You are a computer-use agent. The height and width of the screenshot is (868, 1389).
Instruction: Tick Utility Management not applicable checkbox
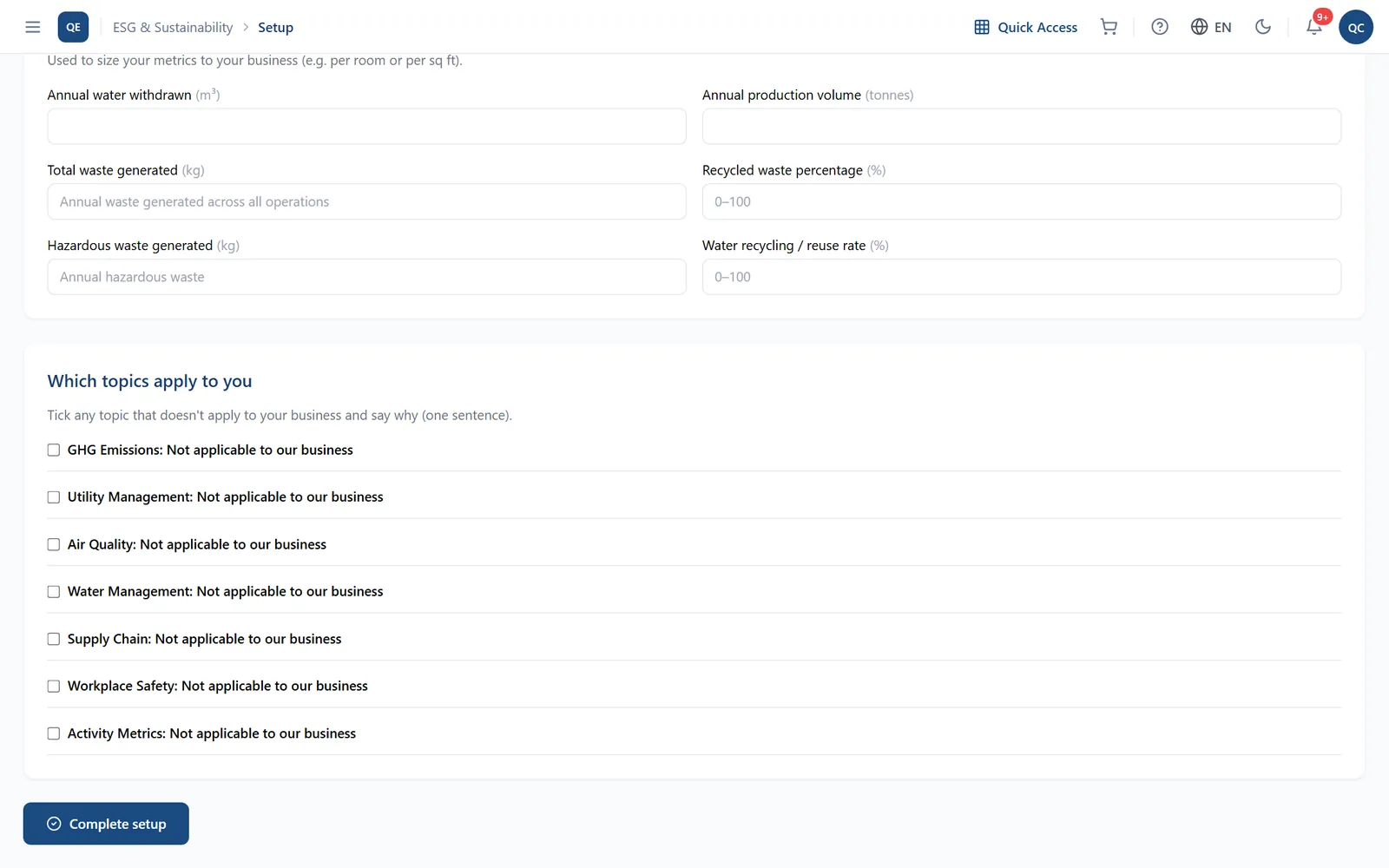click(x=54, y=497)
